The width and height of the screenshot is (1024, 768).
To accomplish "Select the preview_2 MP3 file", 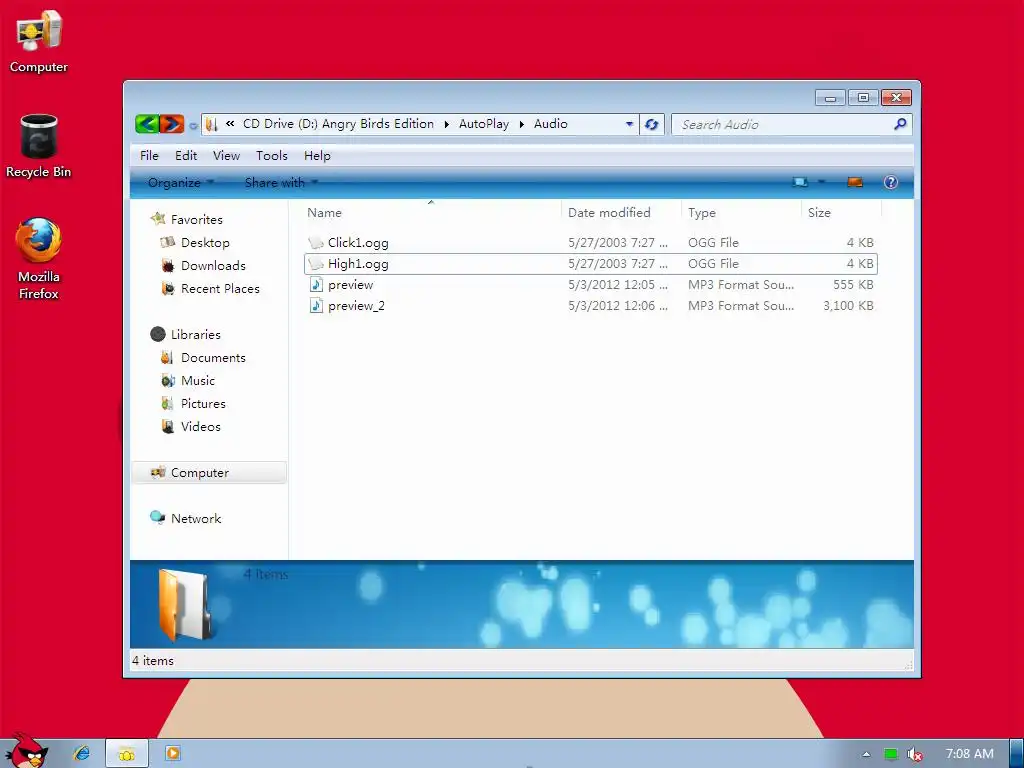I will 590,306.
